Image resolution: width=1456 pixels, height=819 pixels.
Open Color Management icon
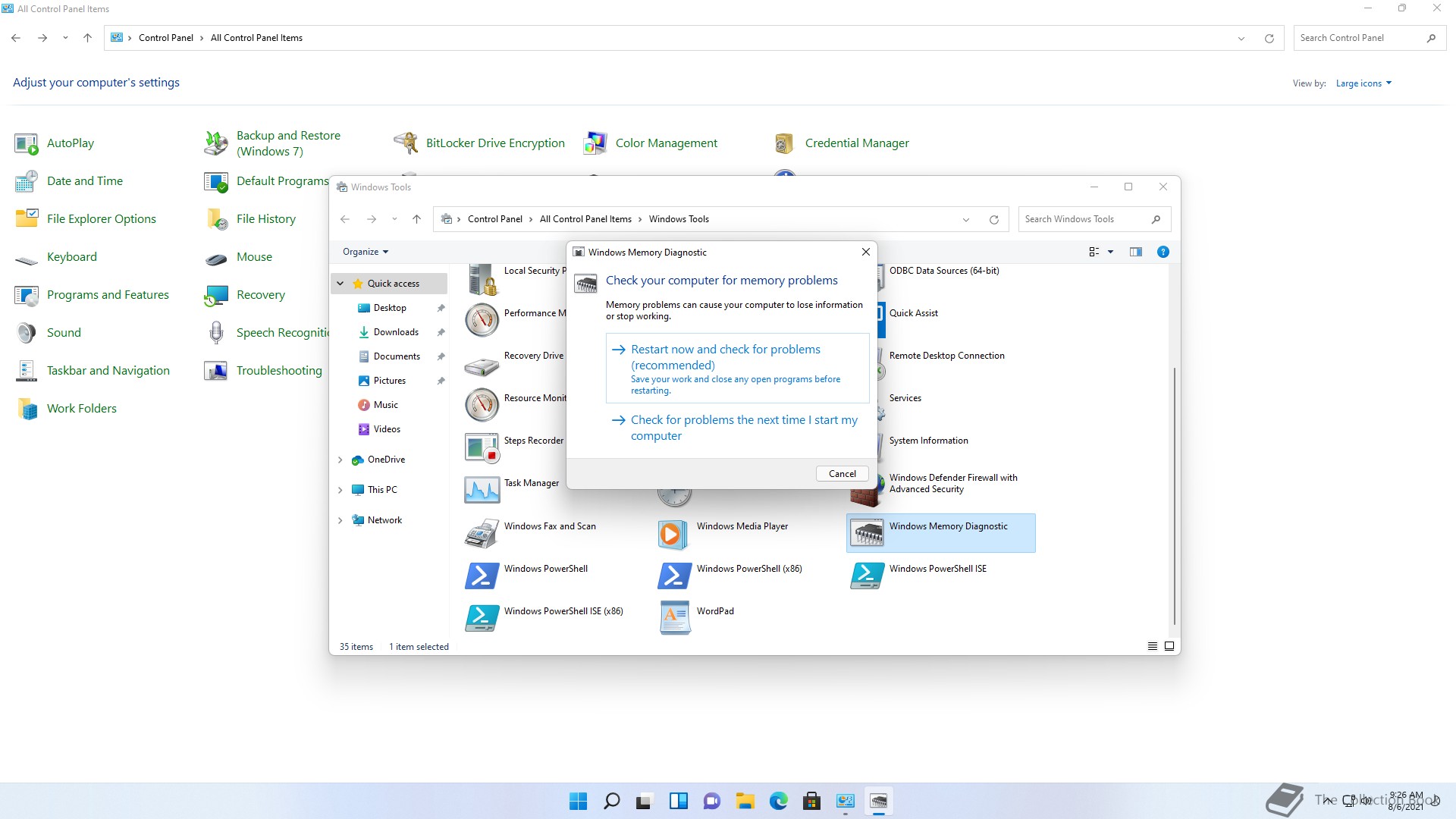(595, 143)
